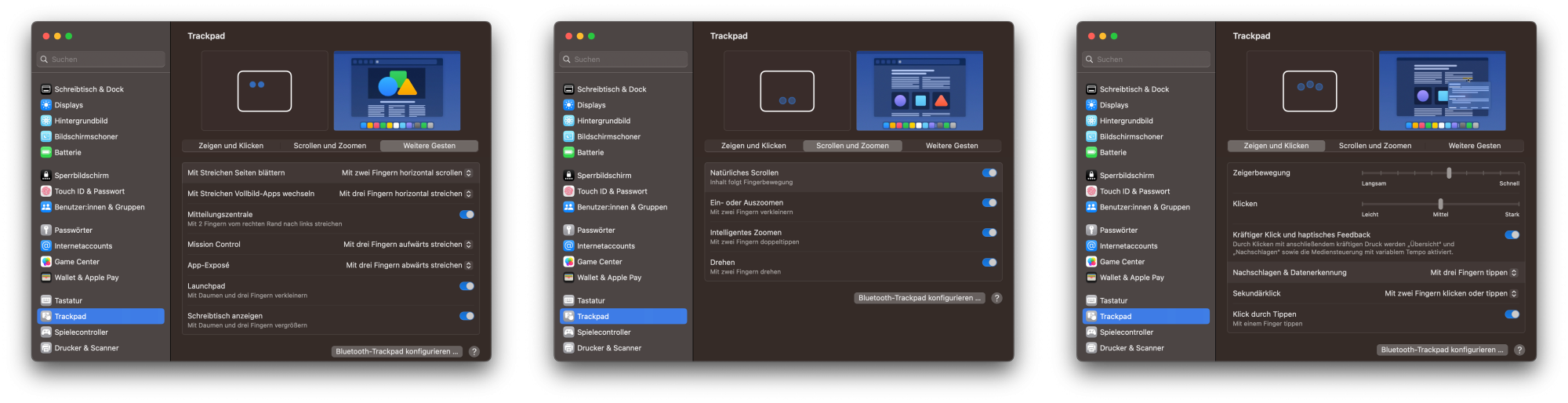Click Suchen field in right window

1146,60
